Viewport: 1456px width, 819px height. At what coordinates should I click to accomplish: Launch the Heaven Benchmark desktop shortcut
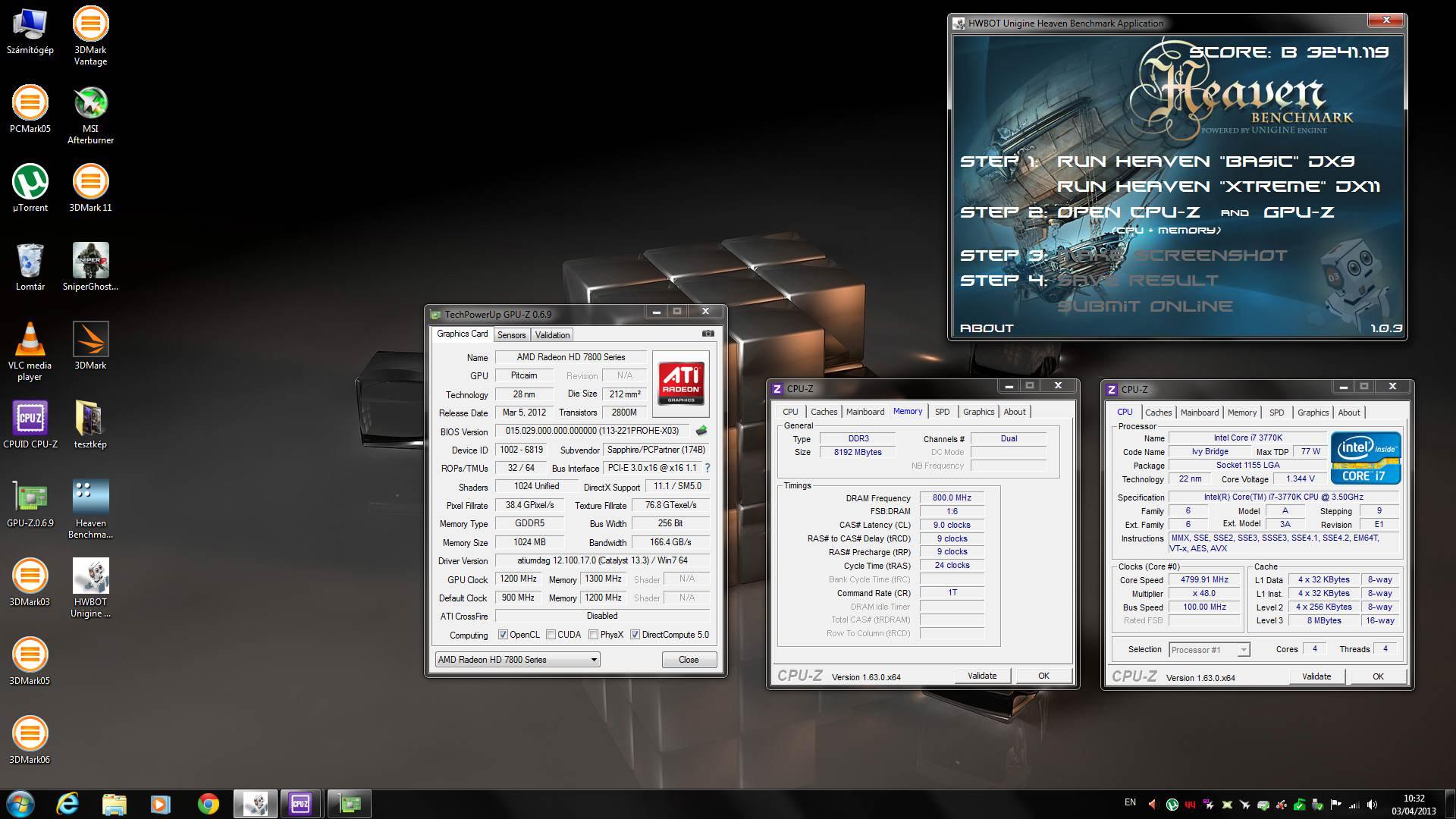click(x=90, y=510)
